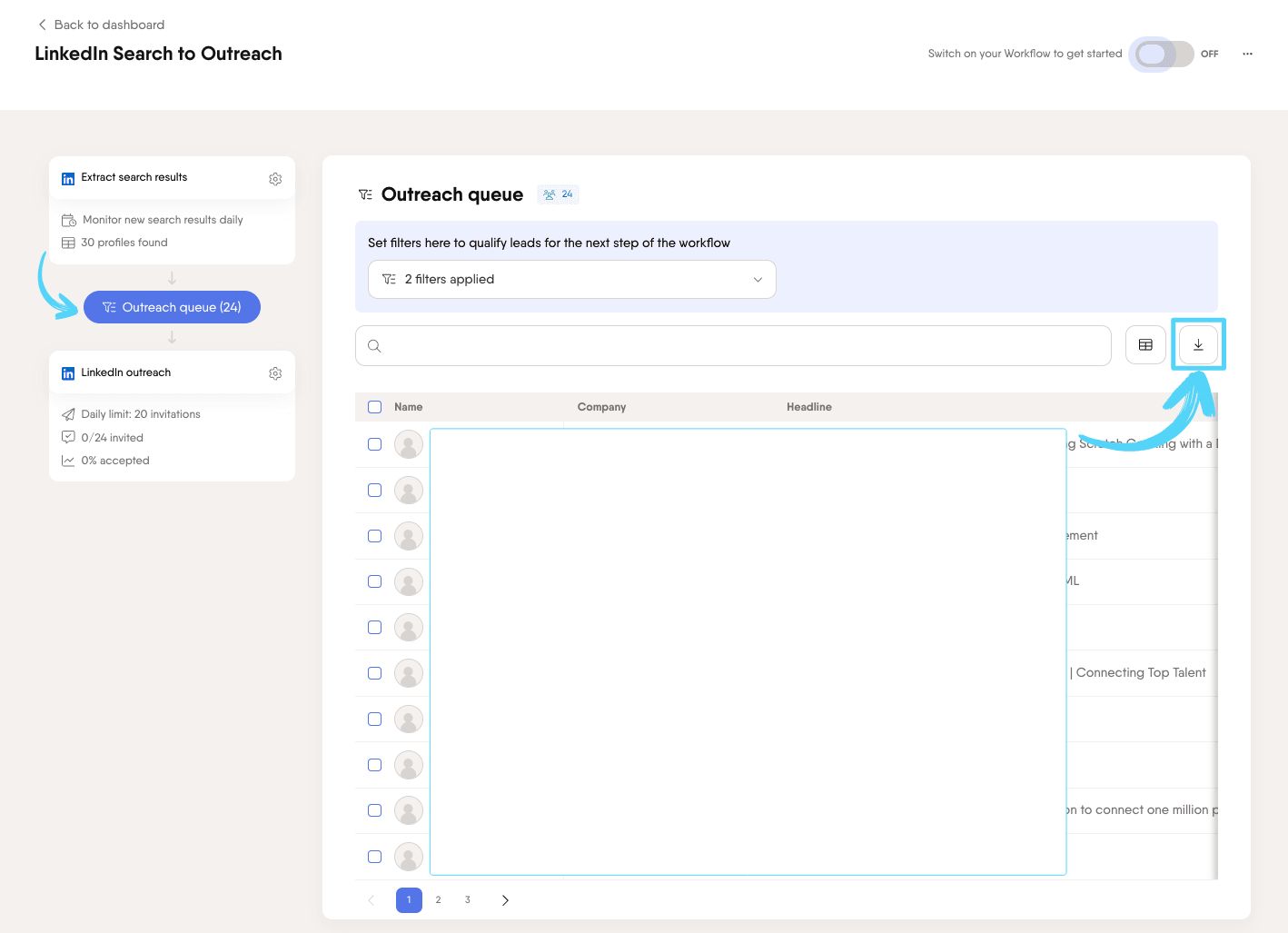Click 'Monitor new search results daily'
Image resolution: width=1288 pixels, height=933 pixels.
[163, 220]
